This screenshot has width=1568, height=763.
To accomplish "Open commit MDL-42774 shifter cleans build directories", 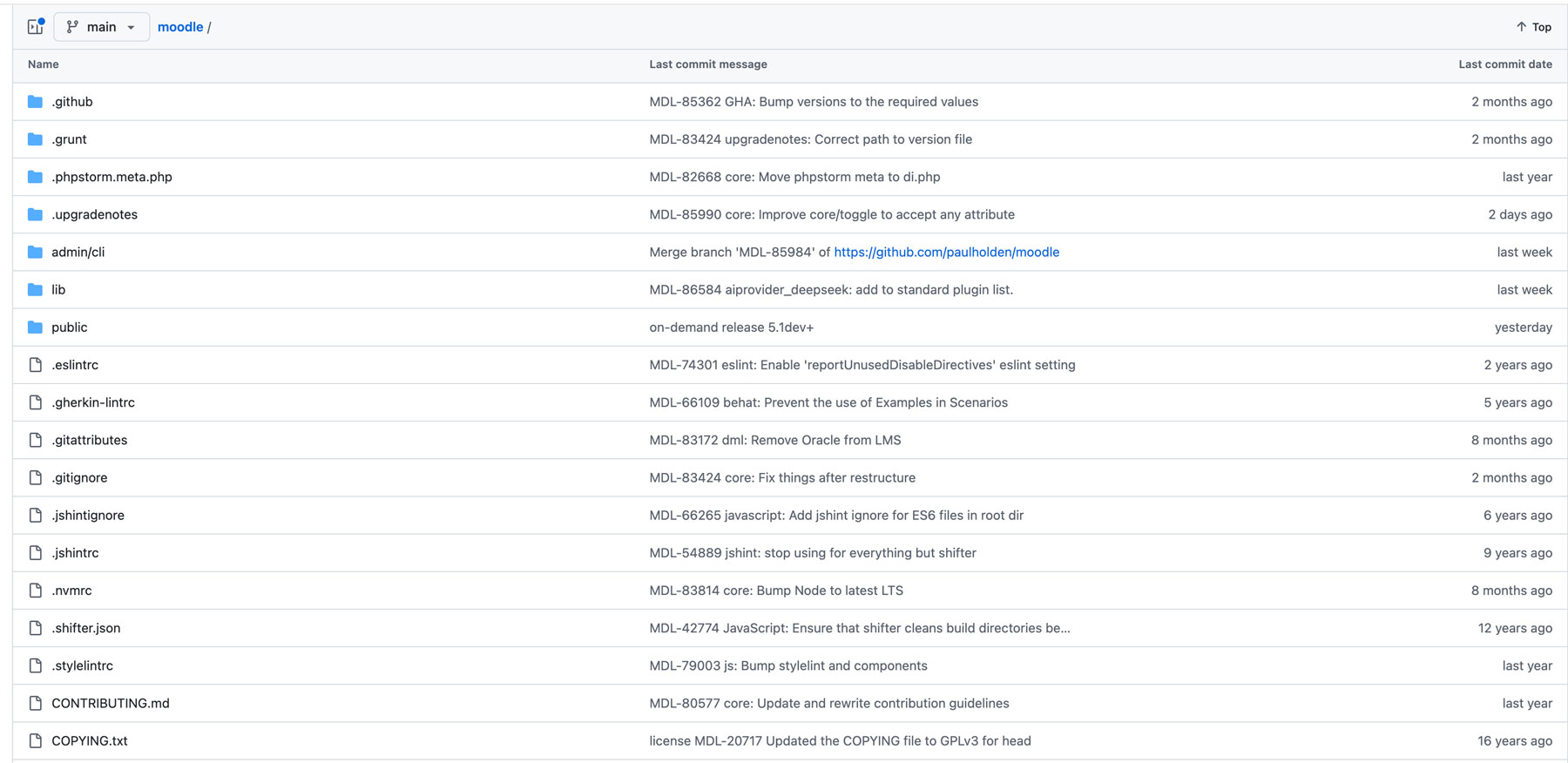I will (x=860, y=628).
